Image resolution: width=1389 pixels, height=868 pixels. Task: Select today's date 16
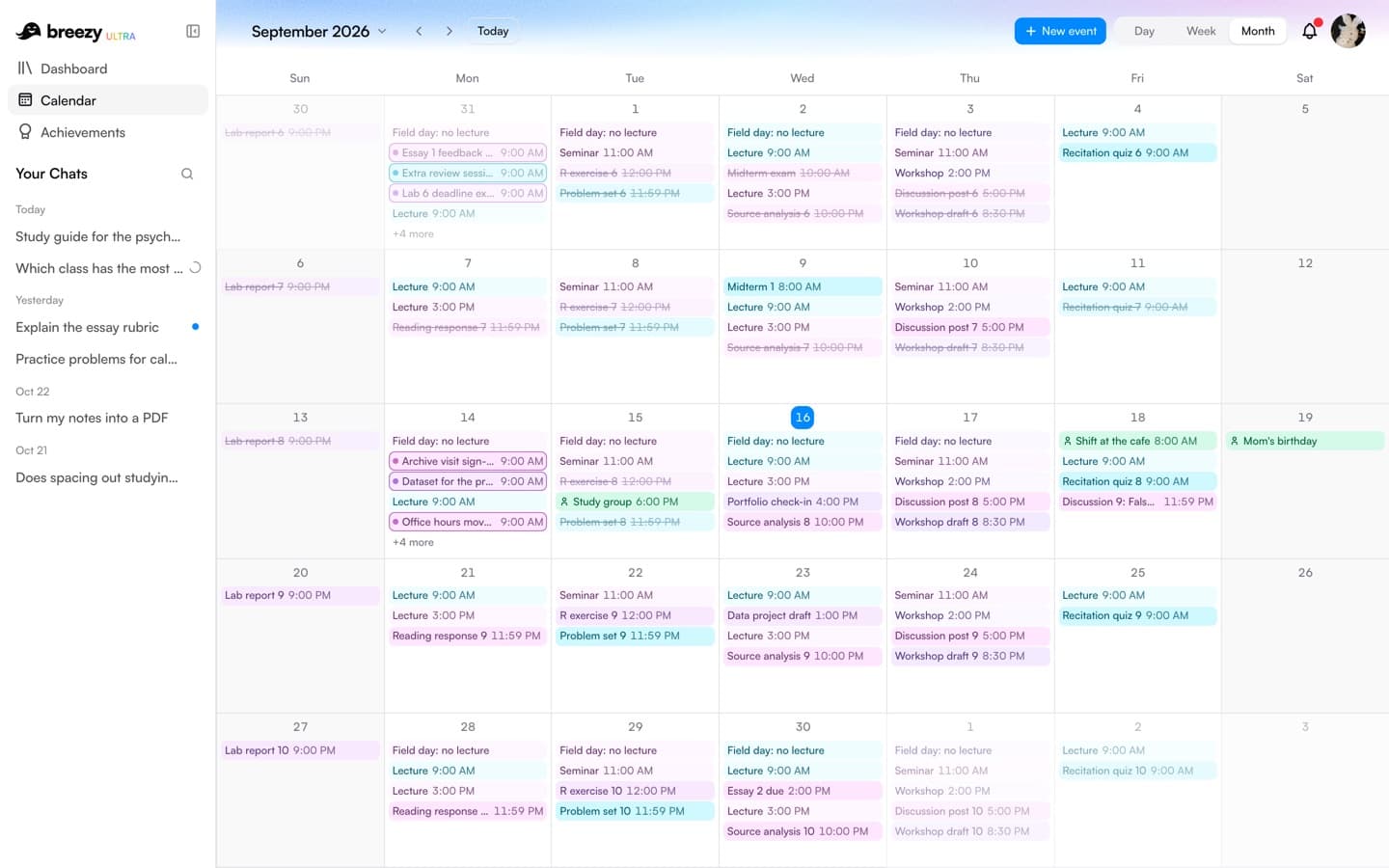point(803,418)
